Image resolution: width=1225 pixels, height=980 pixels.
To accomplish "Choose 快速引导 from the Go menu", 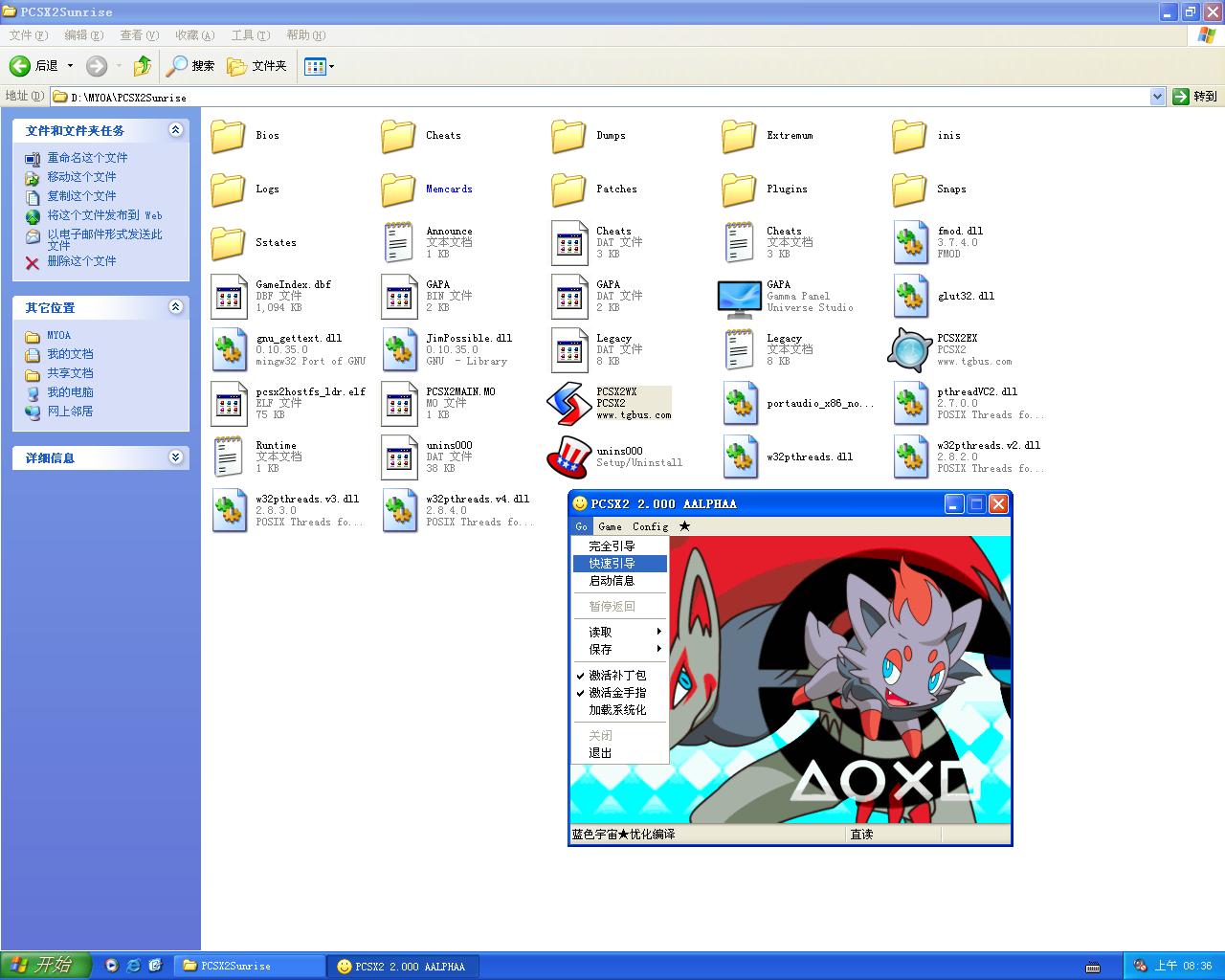I will tap(612, 564).
